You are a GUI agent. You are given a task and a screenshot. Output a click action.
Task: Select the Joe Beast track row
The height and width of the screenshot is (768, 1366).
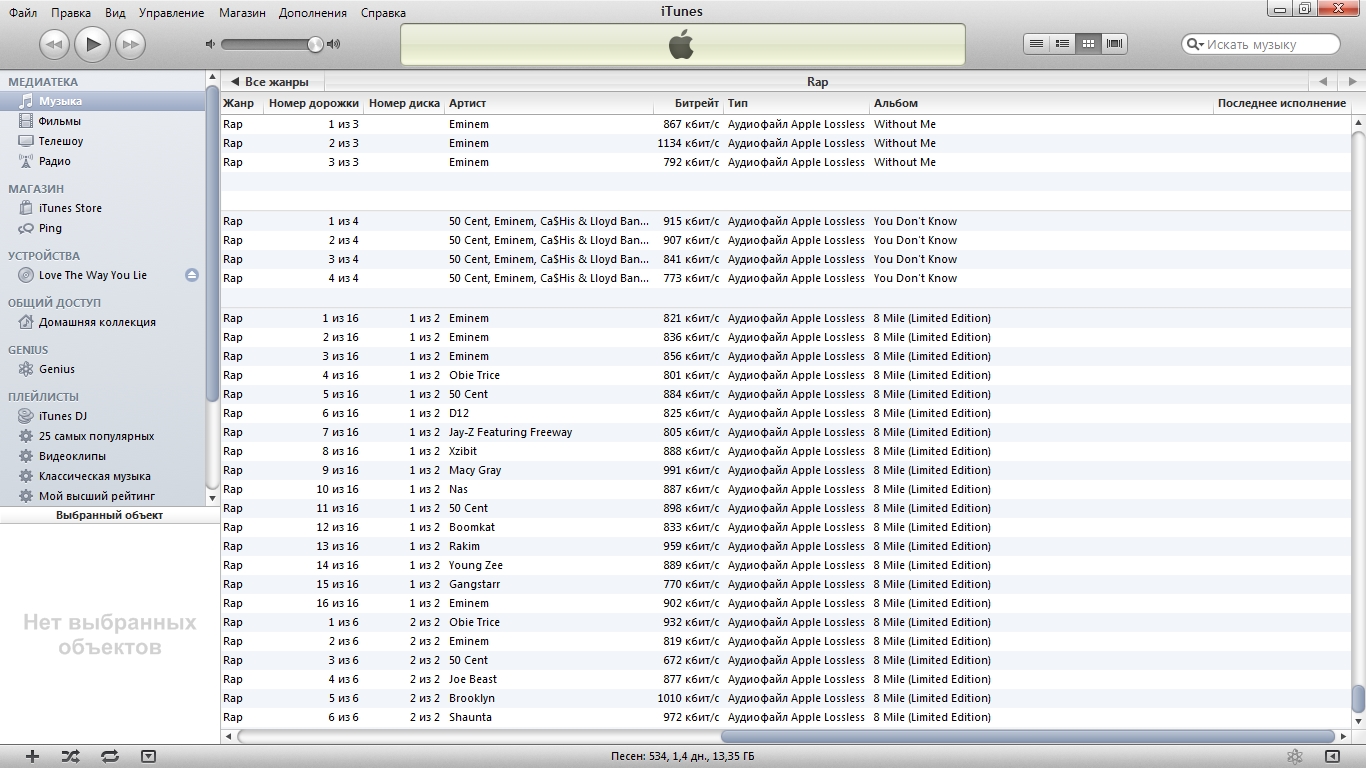pyautogui.click(x=785, y=679)
